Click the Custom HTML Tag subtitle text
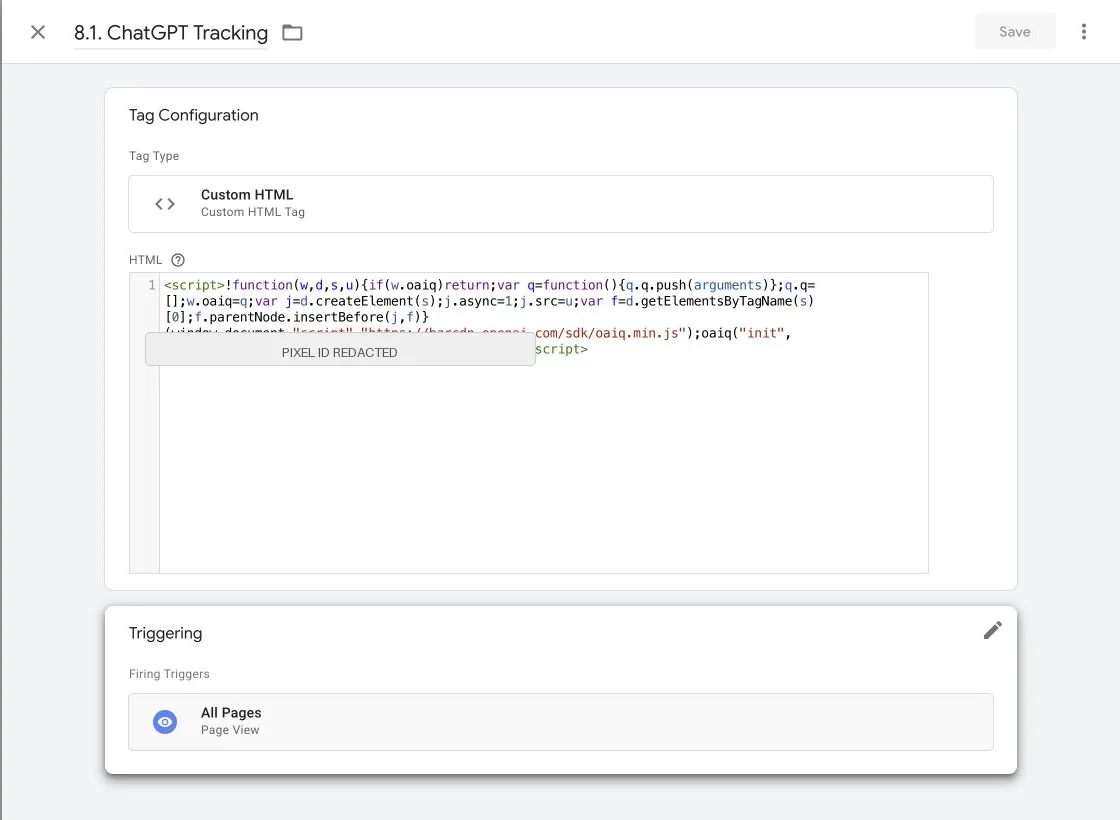 coord(253,212)
